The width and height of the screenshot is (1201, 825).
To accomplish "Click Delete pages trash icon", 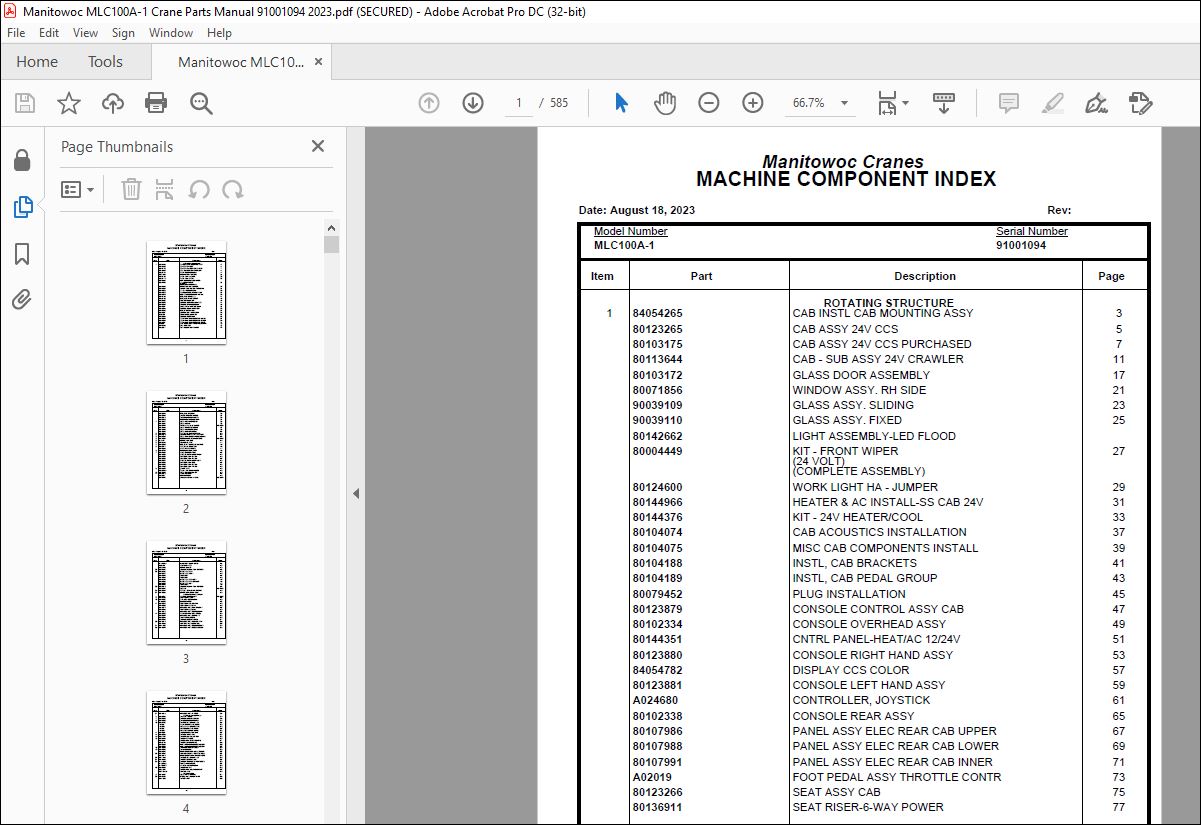I will [131, 189].
